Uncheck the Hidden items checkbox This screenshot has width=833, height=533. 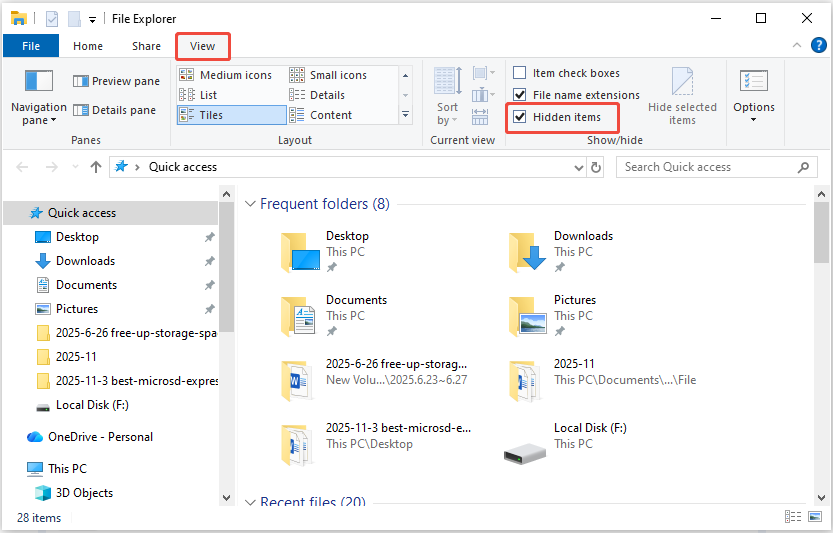click(x=520, y=117)
